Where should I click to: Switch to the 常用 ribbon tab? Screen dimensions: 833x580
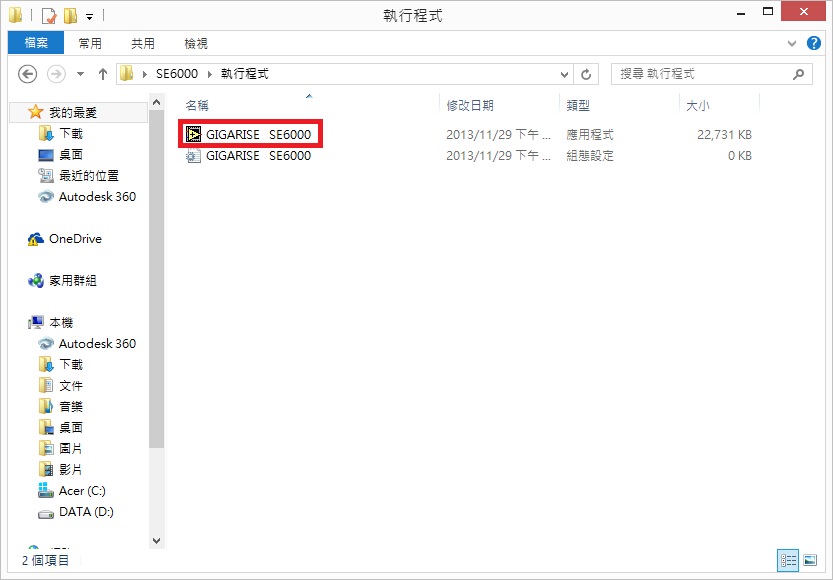tap(90, 43)
